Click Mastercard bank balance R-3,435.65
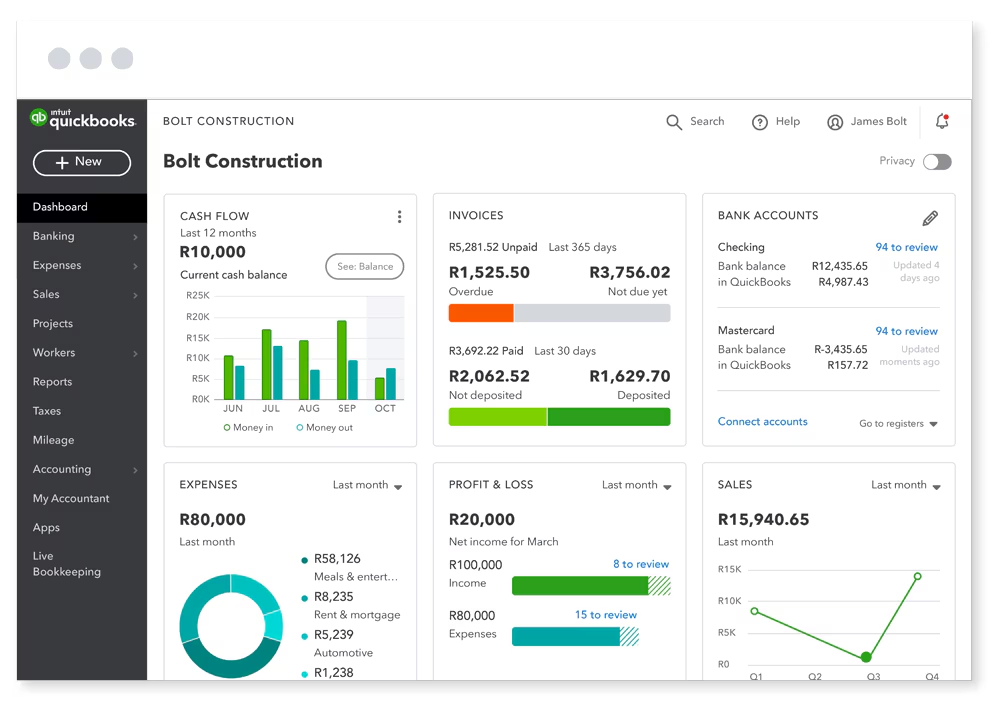The width and height of the screenshot is (1000, 705). [841, 349]
